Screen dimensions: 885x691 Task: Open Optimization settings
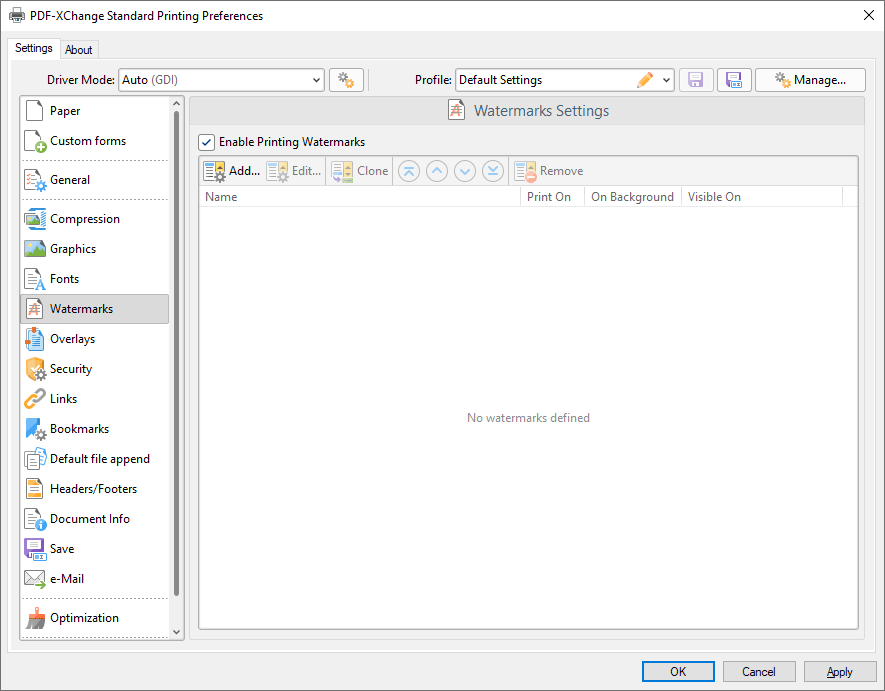(x=94, y=618)
